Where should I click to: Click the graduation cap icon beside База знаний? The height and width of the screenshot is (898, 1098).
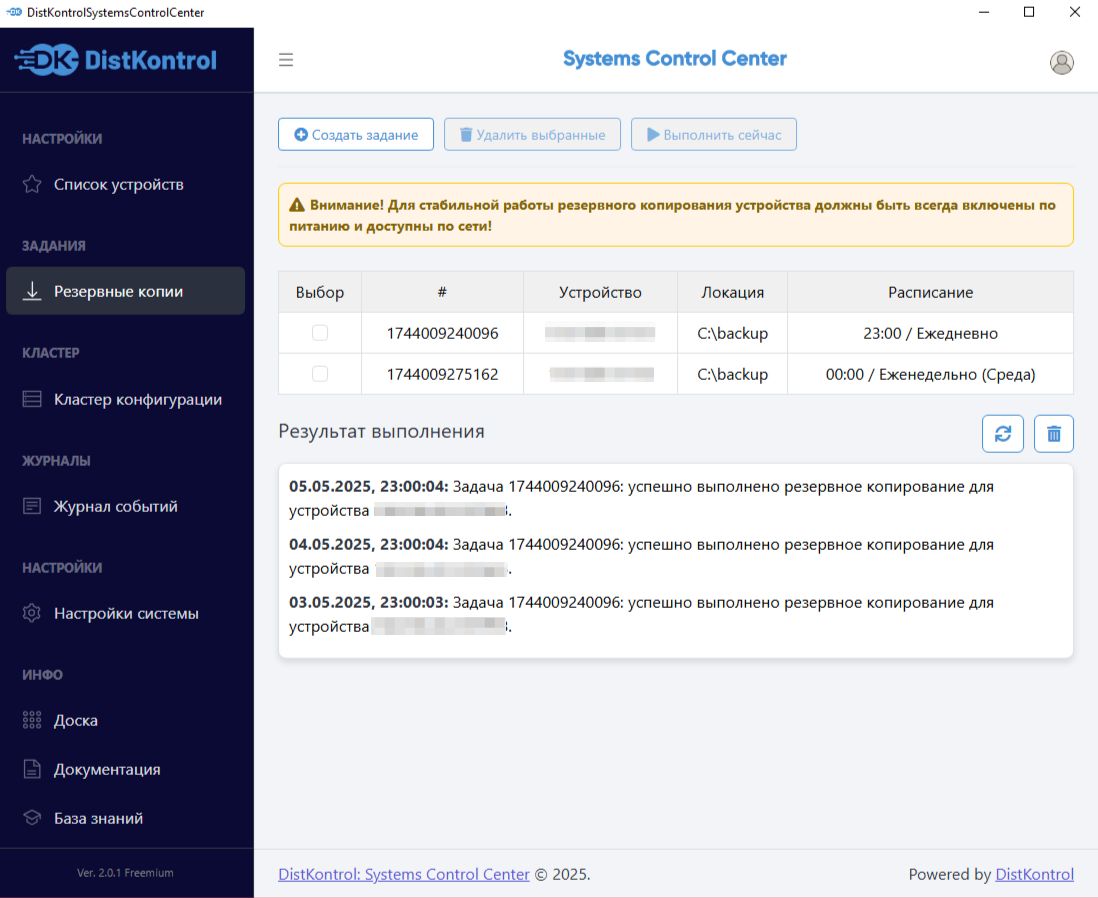coord(32,818)
